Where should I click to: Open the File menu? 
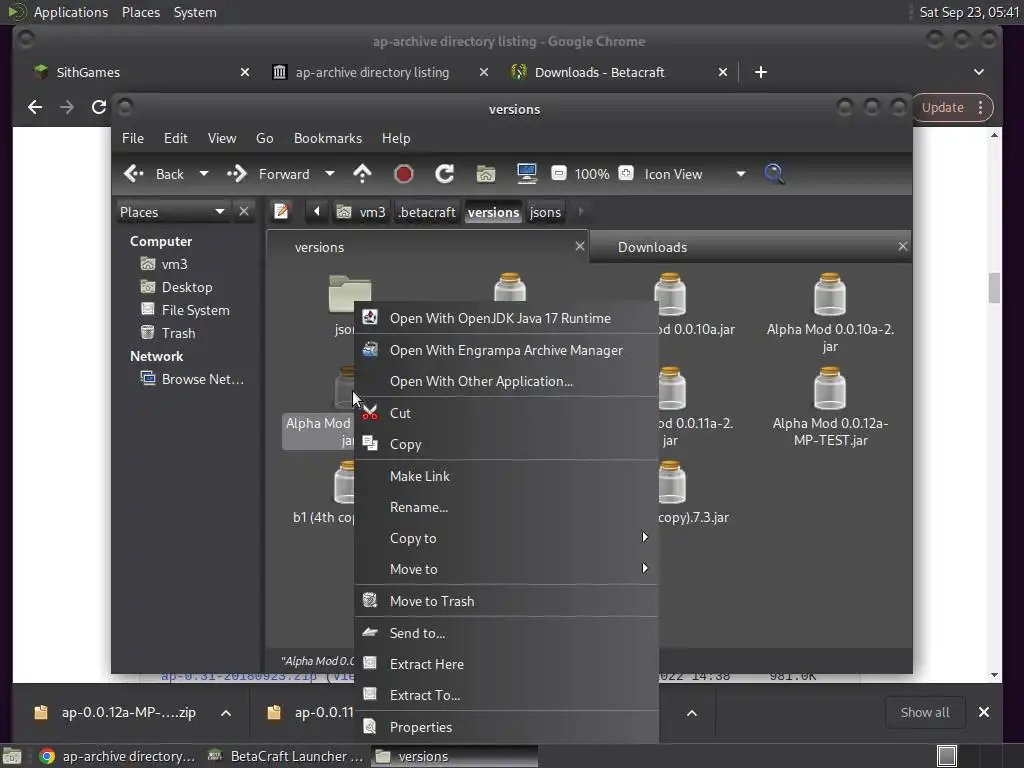point(133,138)
